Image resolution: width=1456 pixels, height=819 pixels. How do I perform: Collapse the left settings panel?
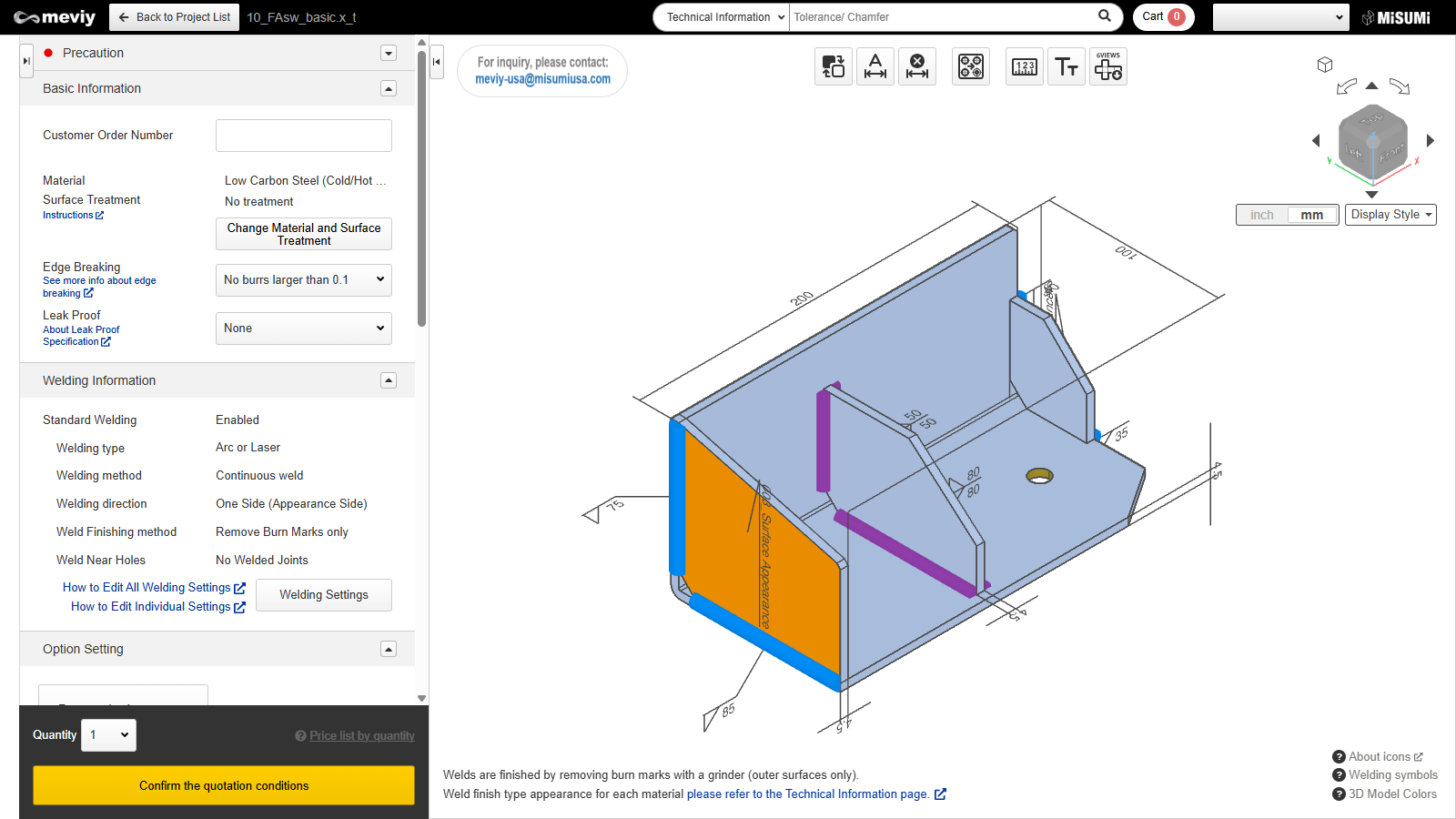click(437, 62)
